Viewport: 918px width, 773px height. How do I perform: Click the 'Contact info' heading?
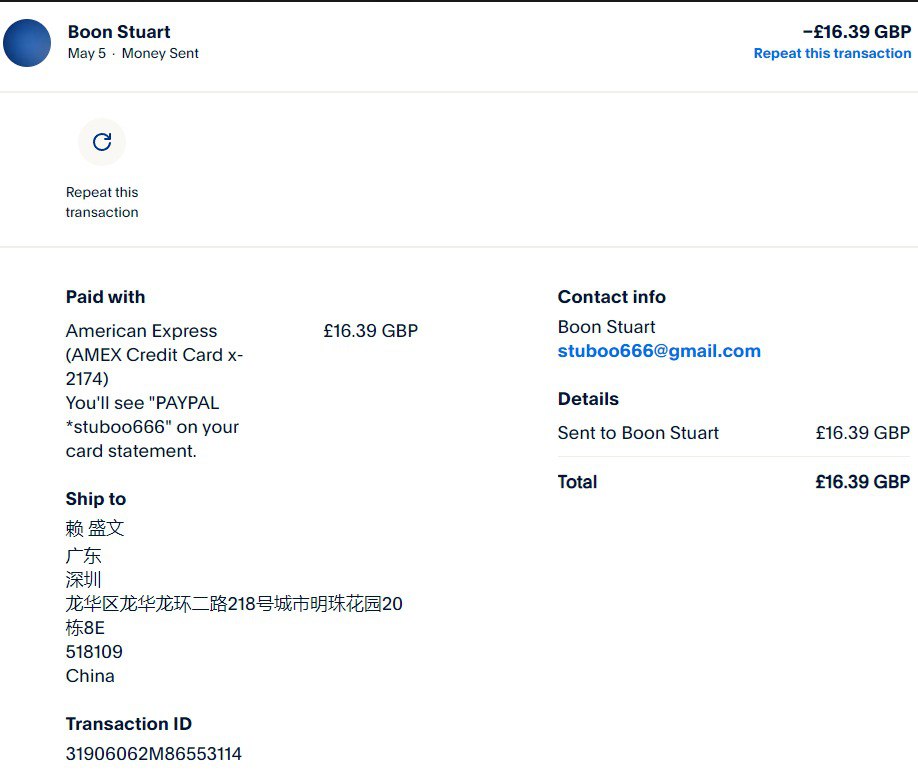pos(611,297)
